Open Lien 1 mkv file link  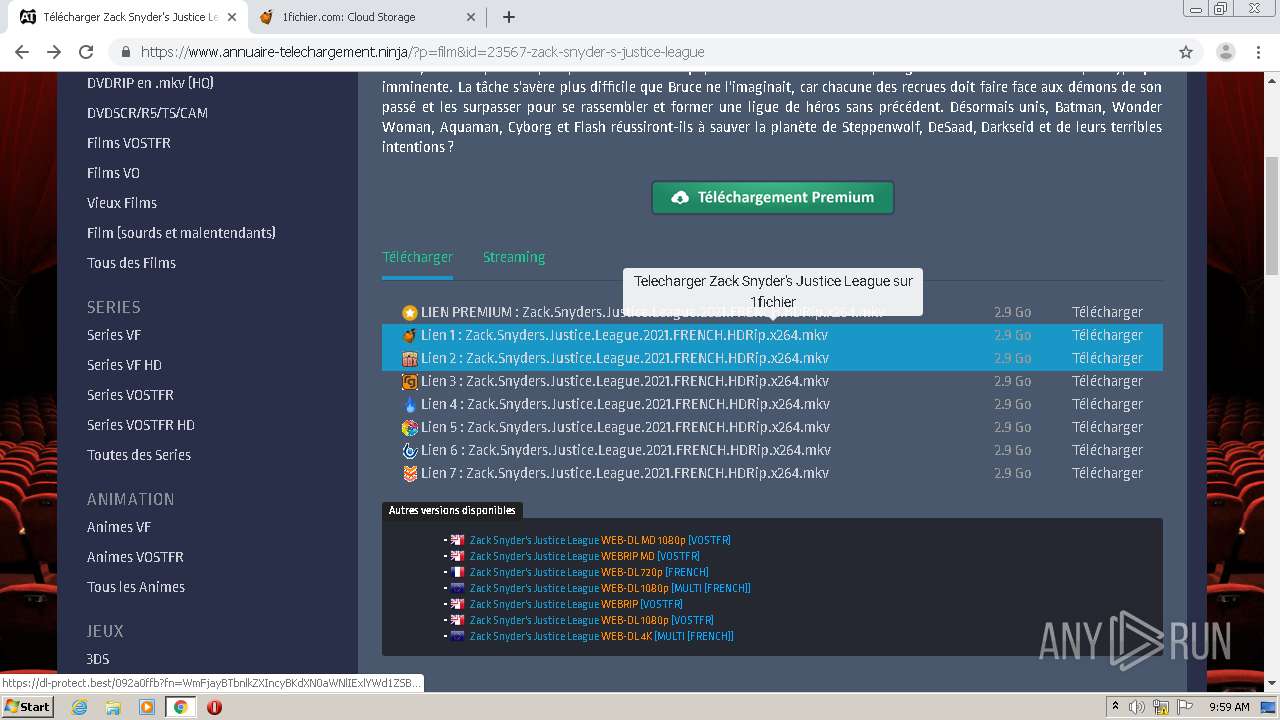(x=624, y=335)
